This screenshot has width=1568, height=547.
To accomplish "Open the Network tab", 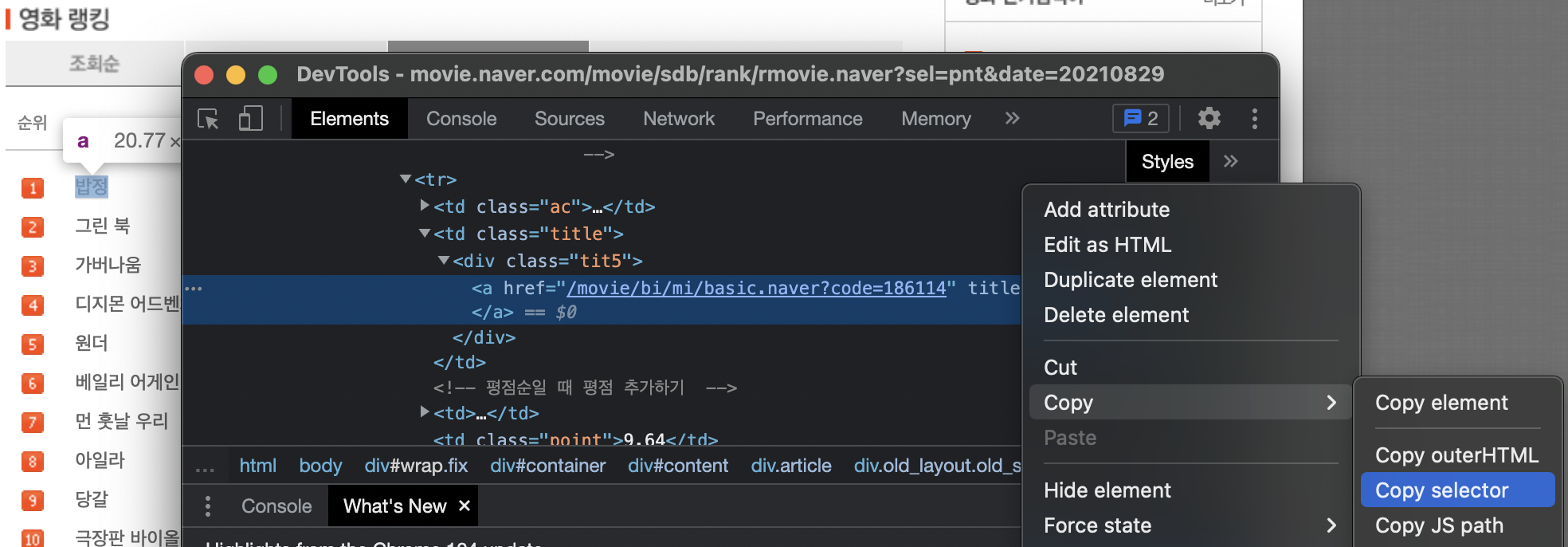I will 679,119.
